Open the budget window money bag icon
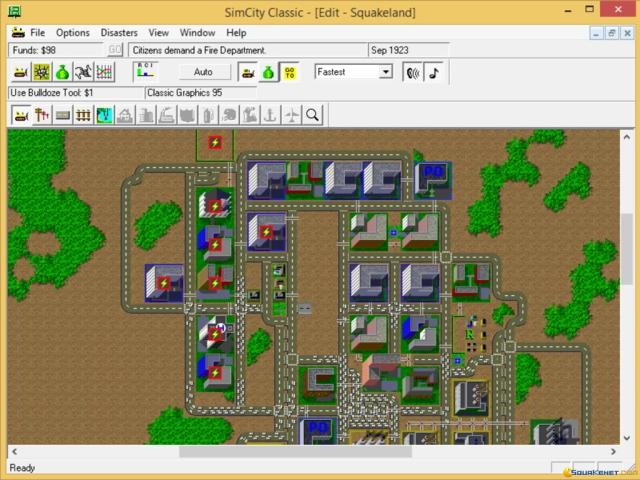The height and width of the screenshot is (480, 640). click(x=62, y=72)
